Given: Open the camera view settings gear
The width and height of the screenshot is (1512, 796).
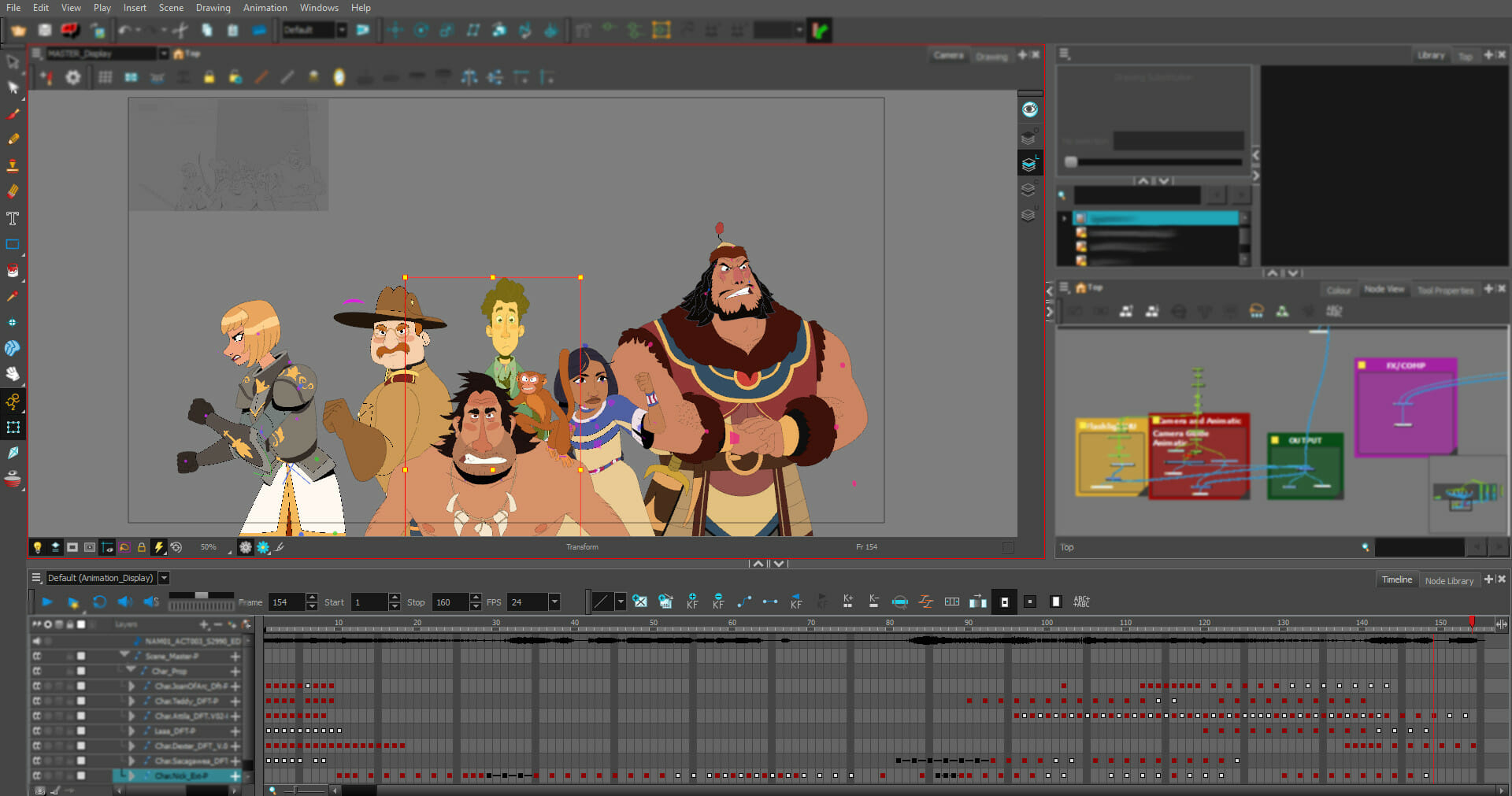Looking at the screenshot, I should (x=73, y=77).
